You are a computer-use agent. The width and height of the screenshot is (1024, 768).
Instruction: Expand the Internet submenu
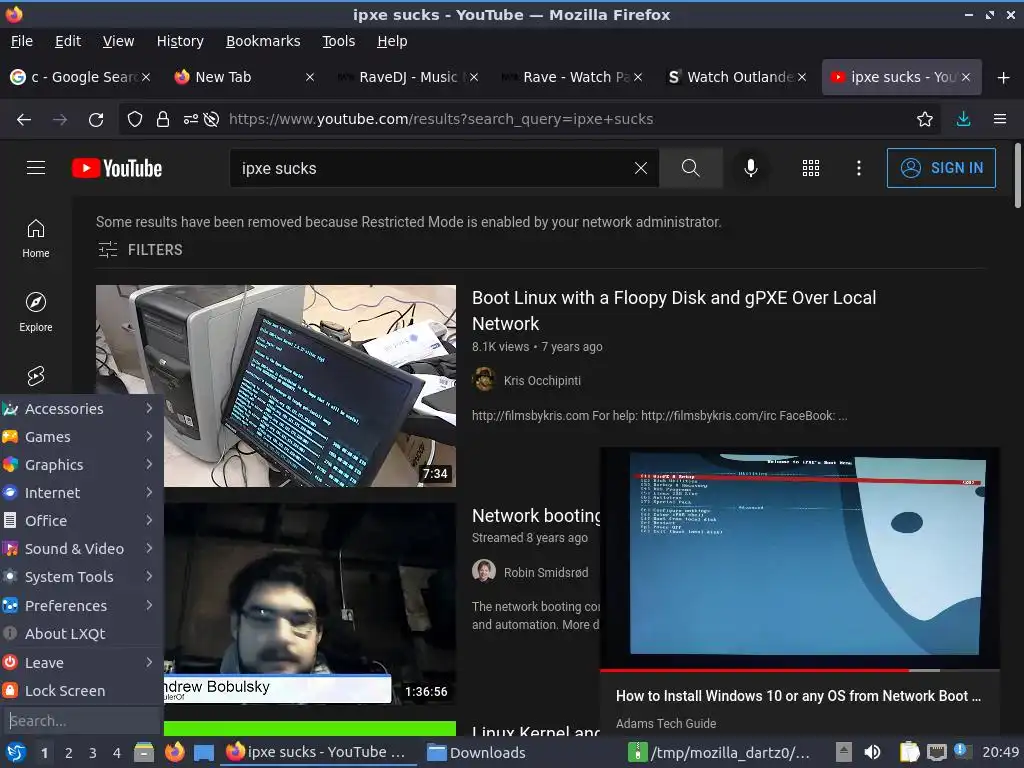click(81, 493)
